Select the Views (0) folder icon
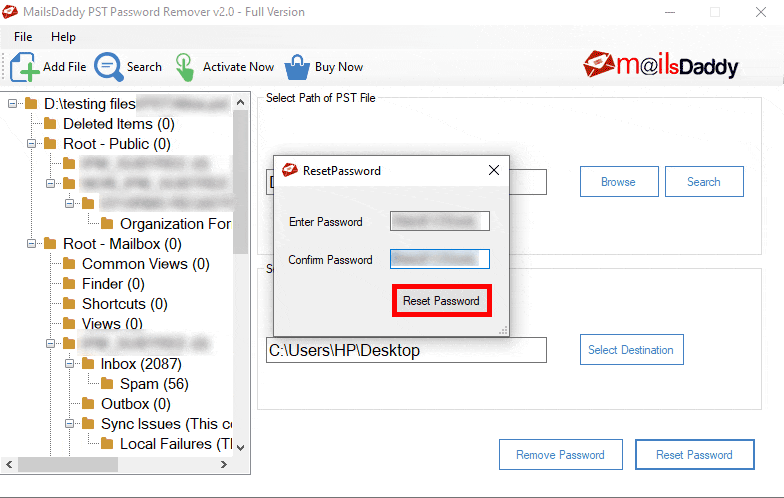Image resolution: width=784 pixels, height=498 pixels. 69,324
